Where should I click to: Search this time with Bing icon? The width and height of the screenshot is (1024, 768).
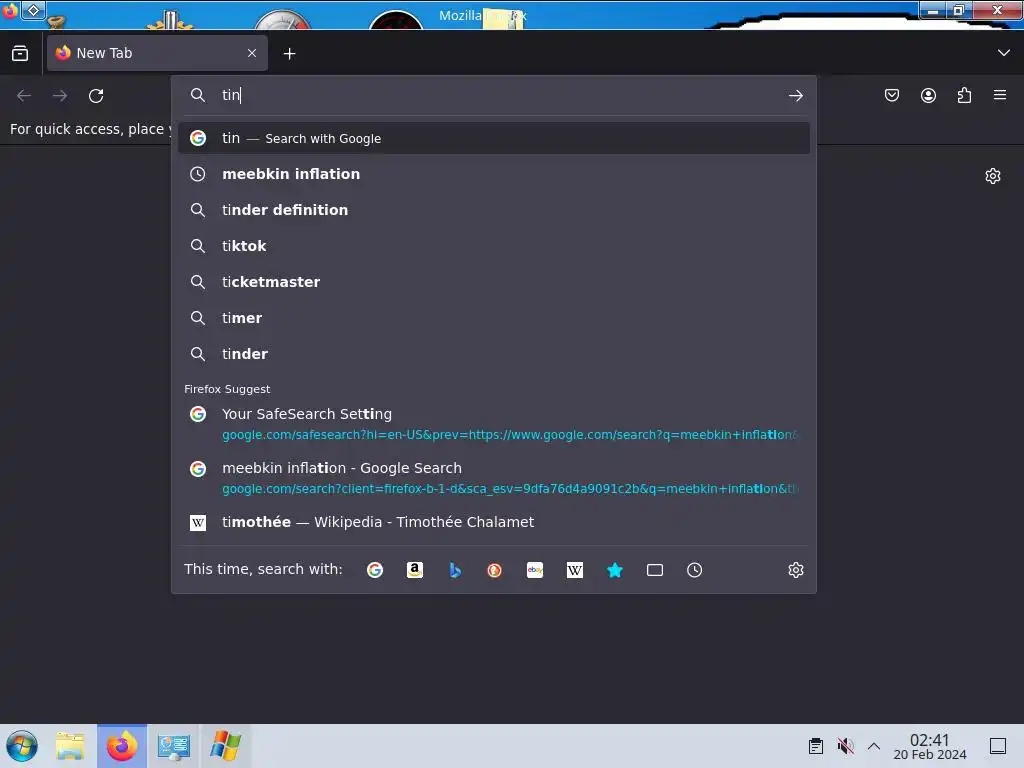coord(455,570)
